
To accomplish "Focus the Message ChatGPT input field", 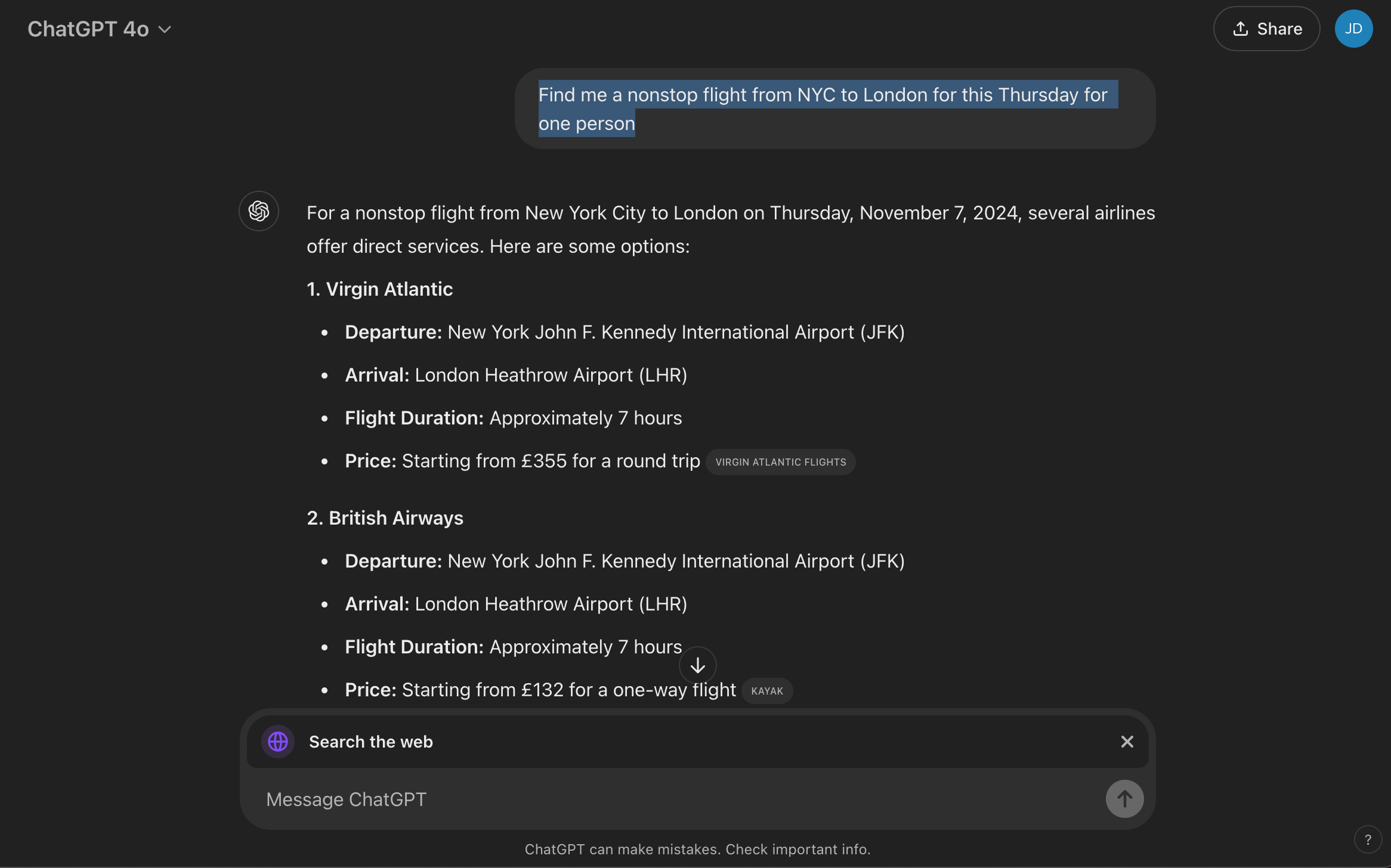I will 680,799.
